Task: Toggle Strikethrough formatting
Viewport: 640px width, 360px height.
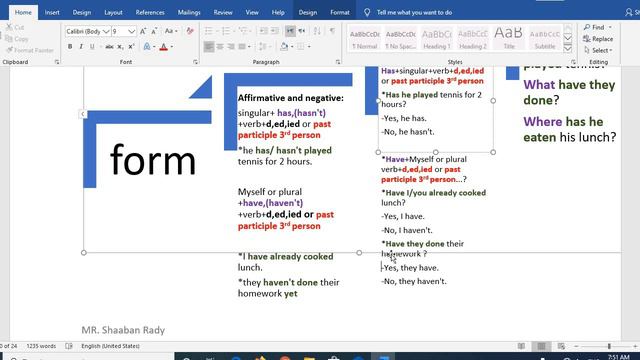Action: pyautogui.click(x=109, y=47)
